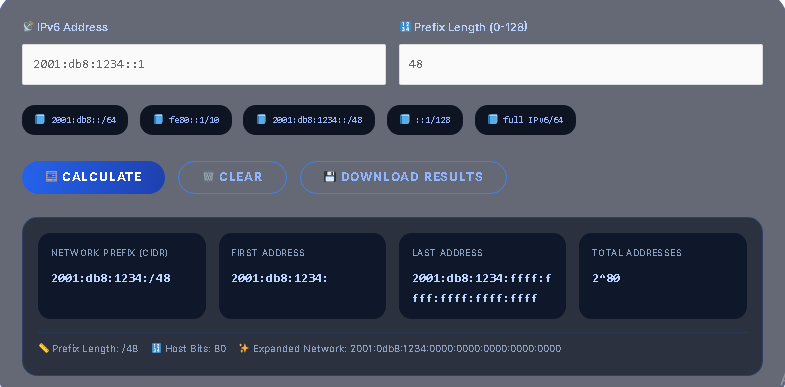
Task: Click the IPv6 Address field label
Action: tap(72, 27)
